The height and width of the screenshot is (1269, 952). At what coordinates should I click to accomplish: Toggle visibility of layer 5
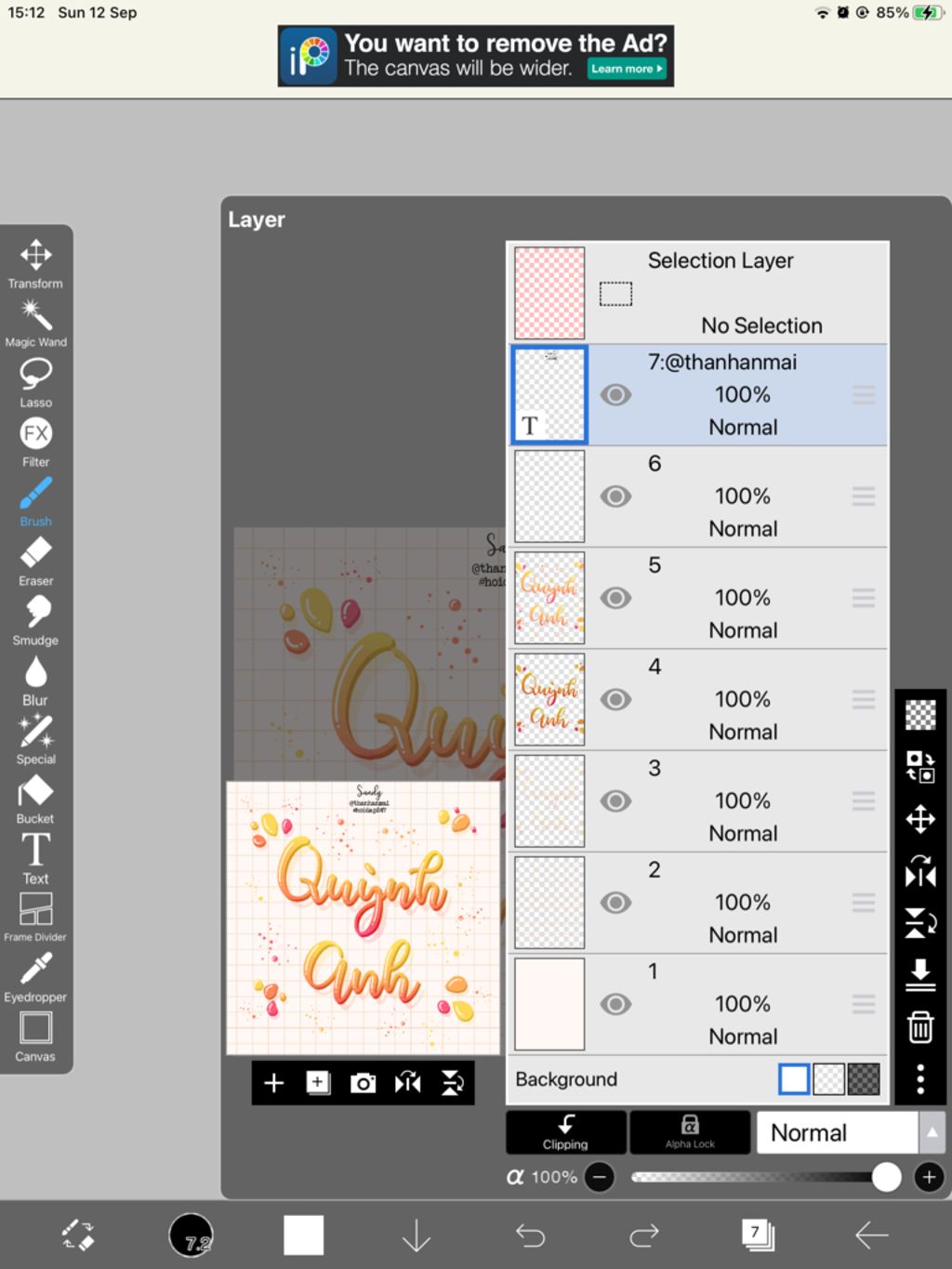[615, 598]
